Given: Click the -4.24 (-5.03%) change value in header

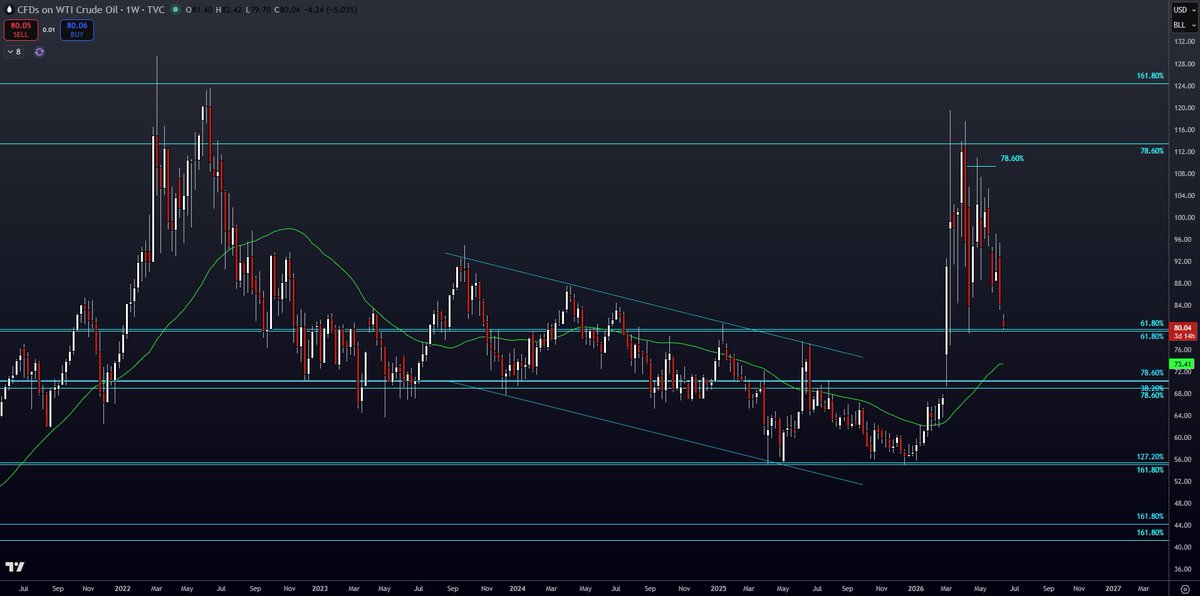Looking at the screenshot, I should click(328, 9).
